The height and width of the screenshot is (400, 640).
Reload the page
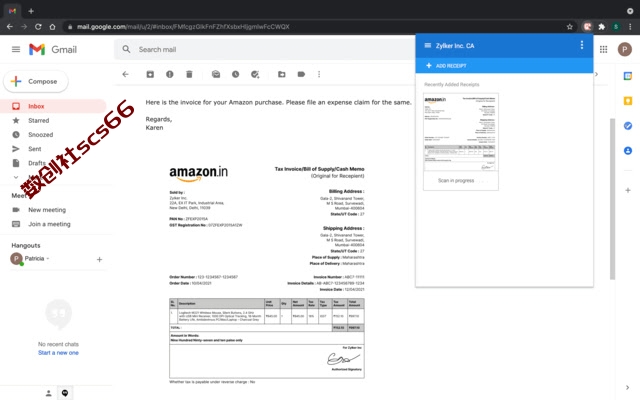[x=38, y=27]
